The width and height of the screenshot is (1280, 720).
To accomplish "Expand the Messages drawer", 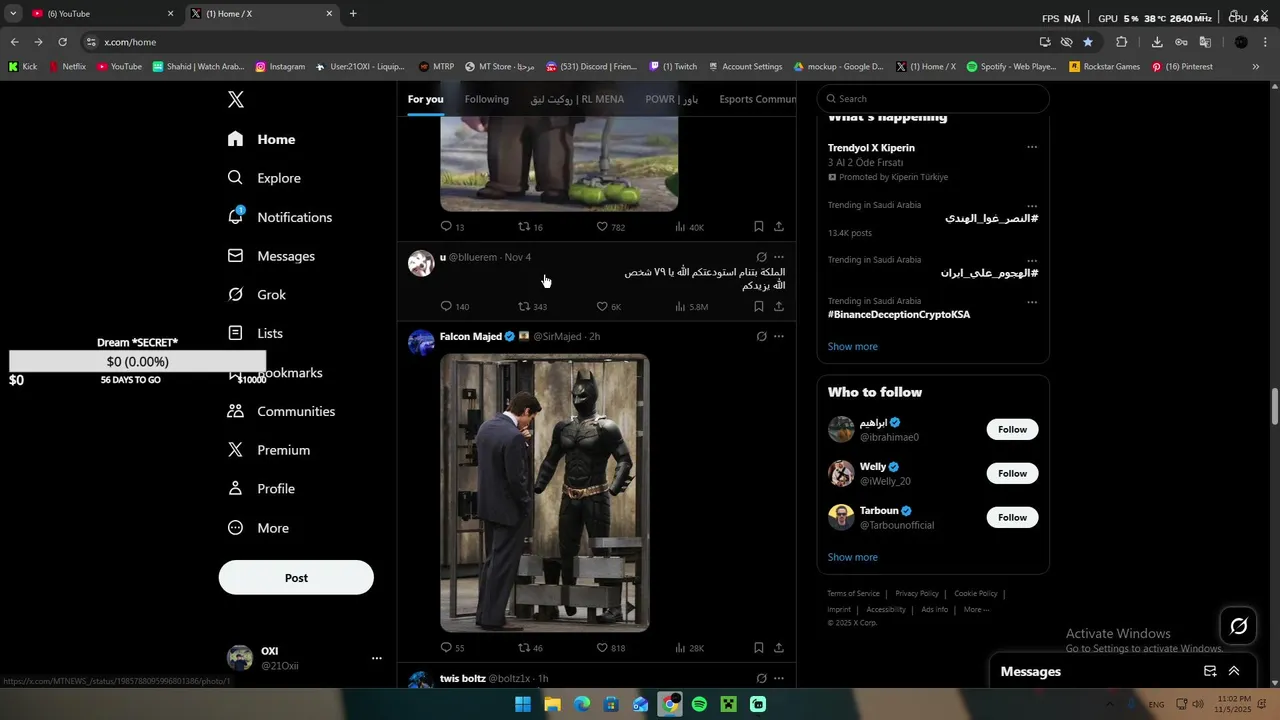I will tap(1234, 671).
